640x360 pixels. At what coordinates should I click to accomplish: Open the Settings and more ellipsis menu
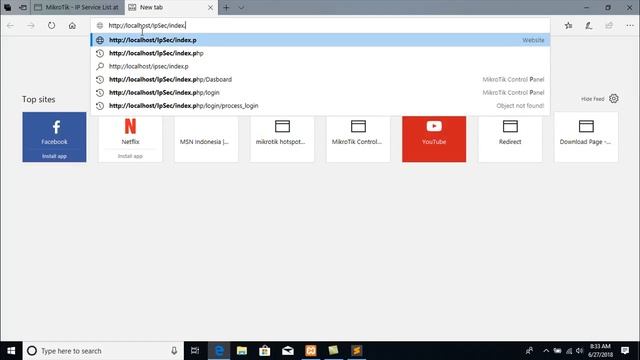[x=630, y=25]
